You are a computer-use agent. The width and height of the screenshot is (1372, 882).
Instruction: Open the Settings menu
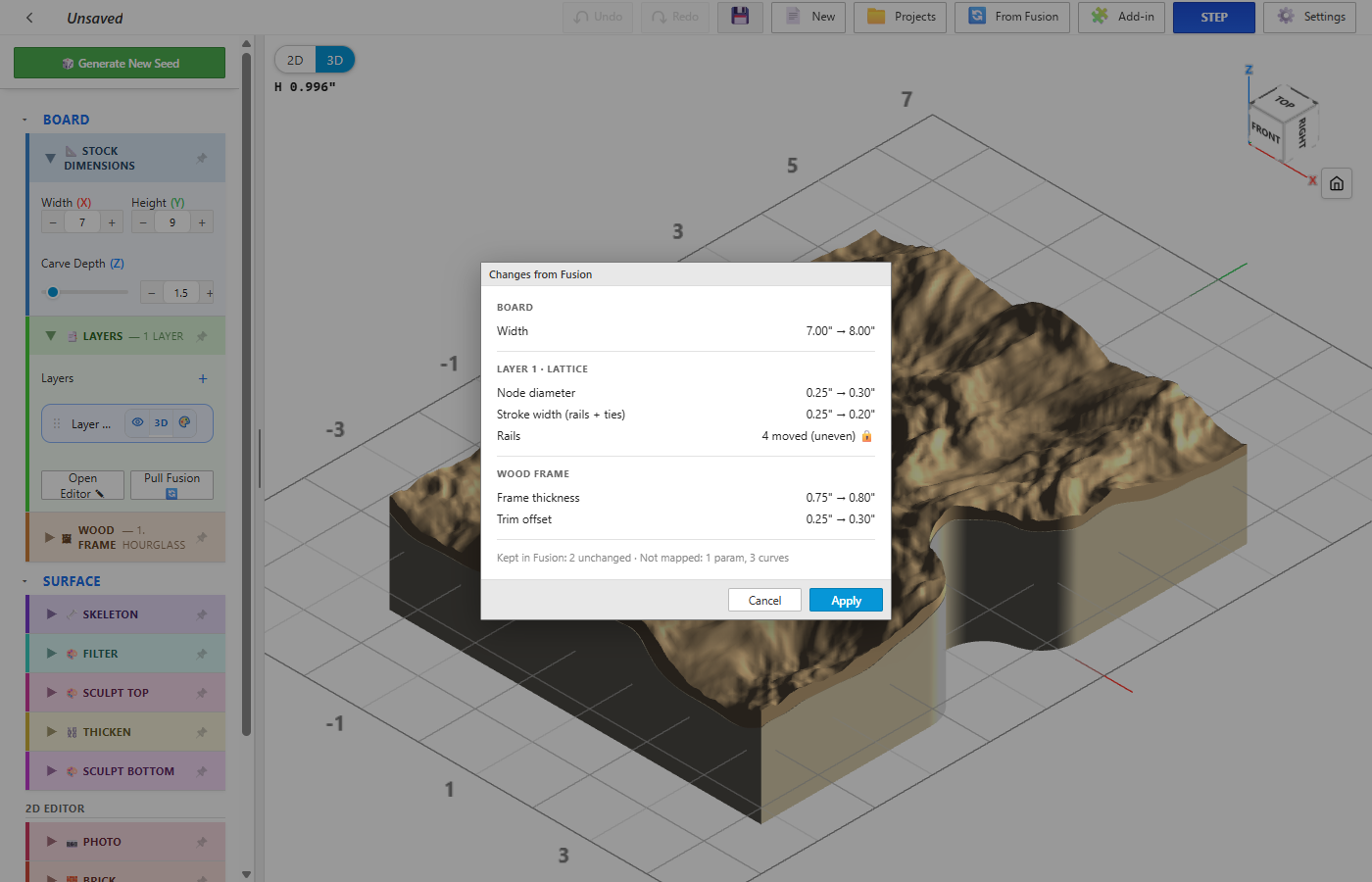pyautogui.click(x=1309, y=17)
